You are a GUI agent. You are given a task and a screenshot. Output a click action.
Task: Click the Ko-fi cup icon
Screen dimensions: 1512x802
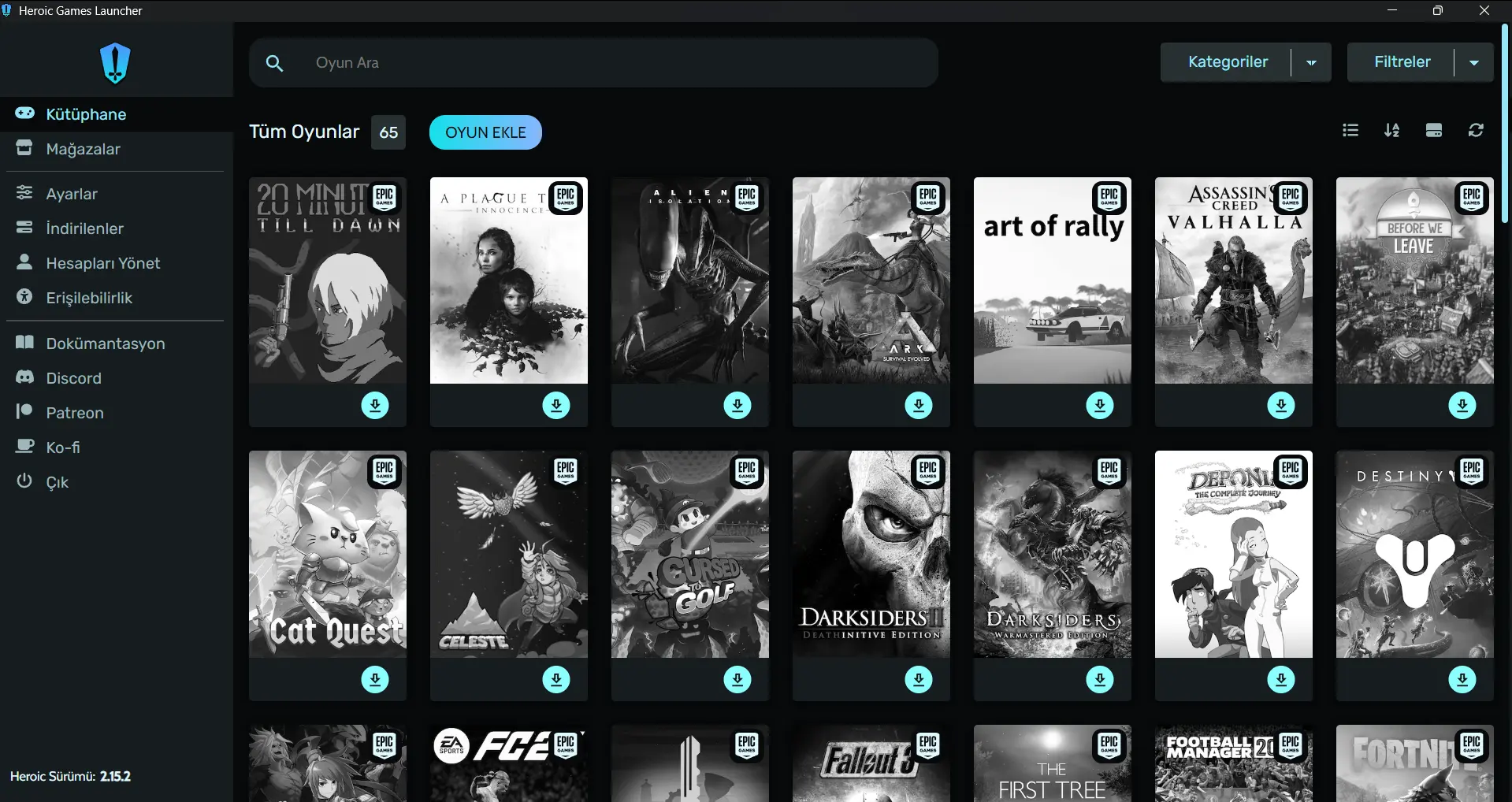(25, 447)
